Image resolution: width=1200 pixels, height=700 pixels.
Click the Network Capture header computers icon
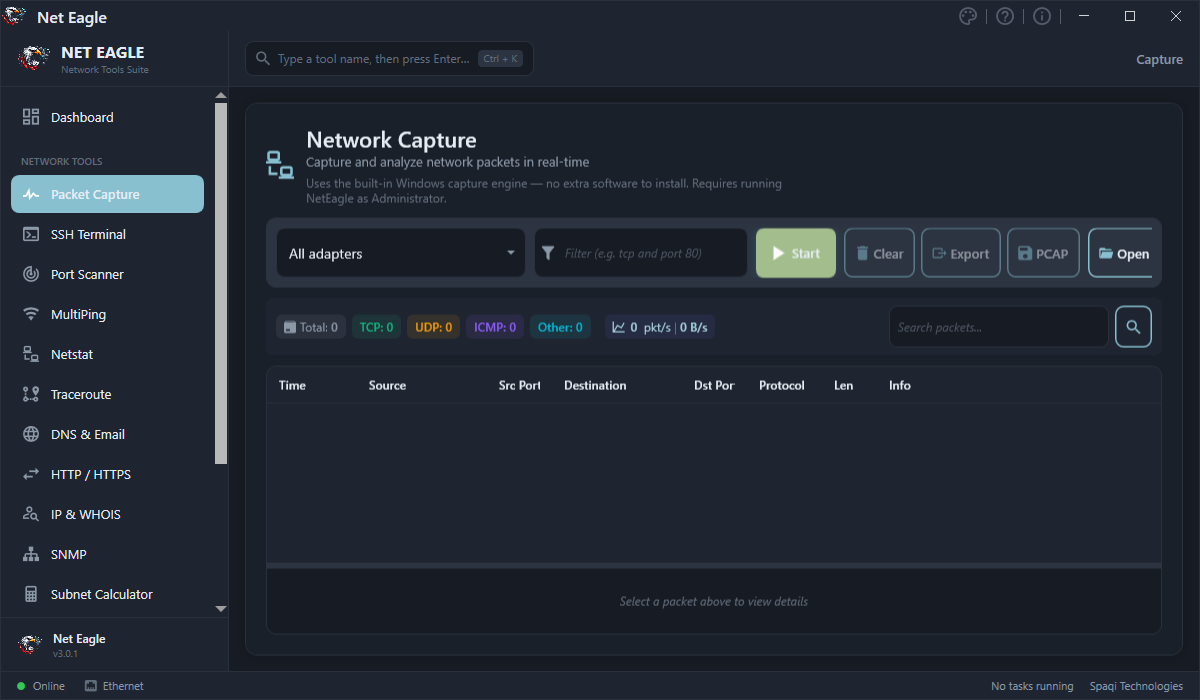(x=280, y=164)
